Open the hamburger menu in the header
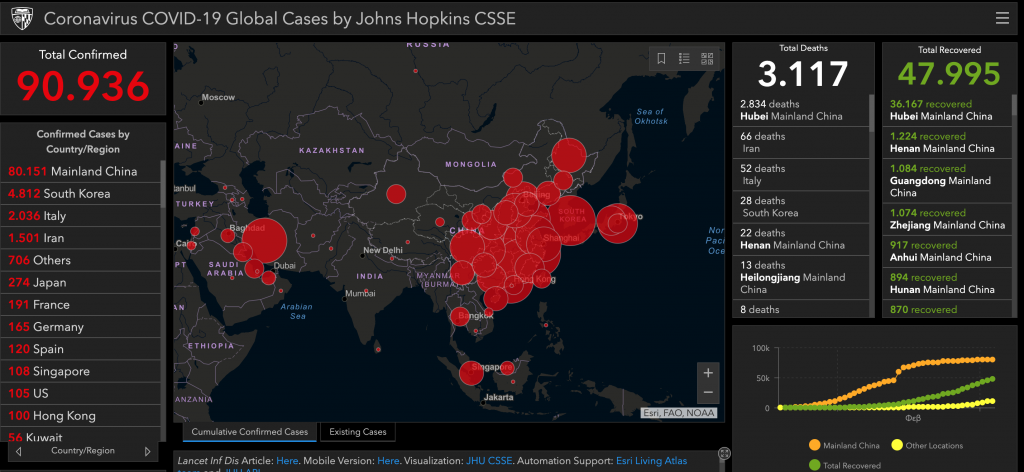 tap(1001, 17)
